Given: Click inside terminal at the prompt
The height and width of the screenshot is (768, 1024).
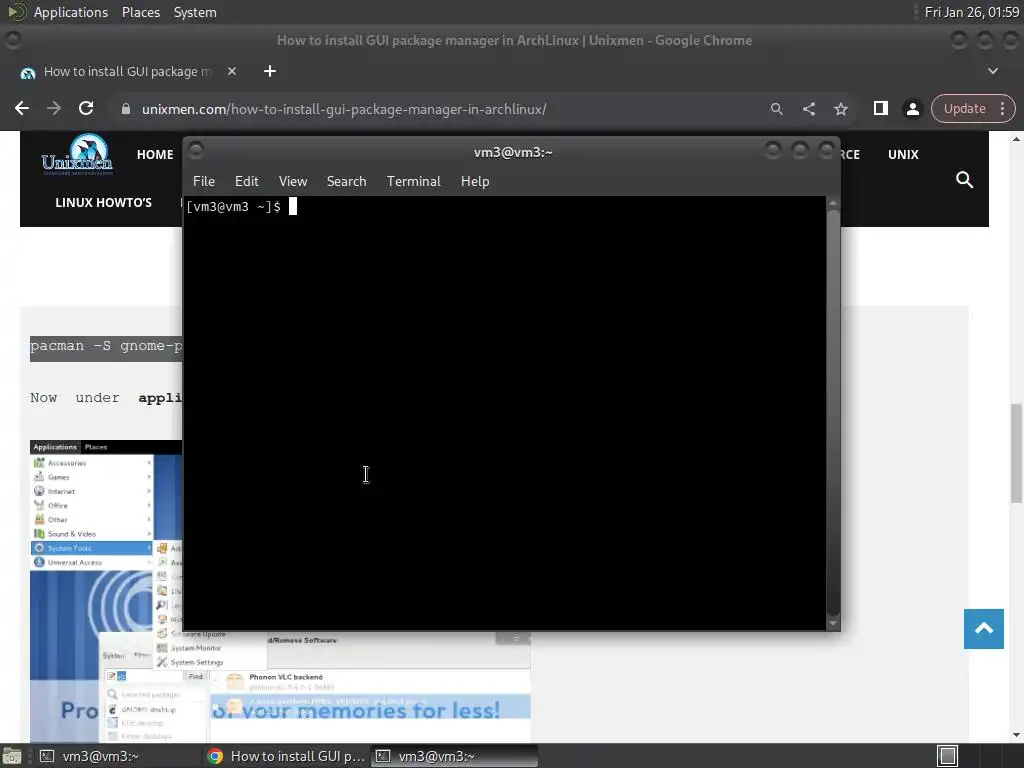Looking at the screenshot, I should pyautogui.click(x=293, y=206).
